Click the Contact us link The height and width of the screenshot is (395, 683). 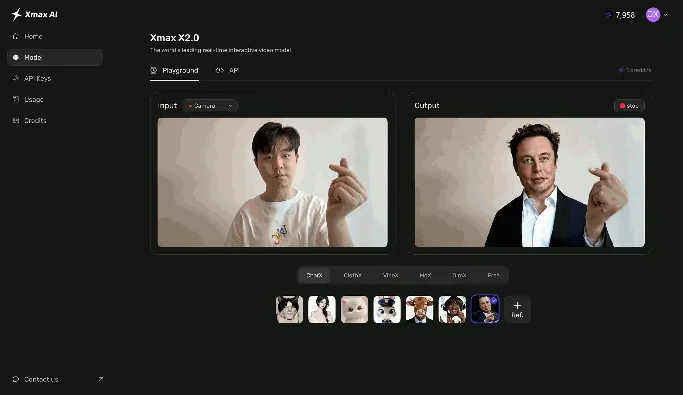(41, 379)
